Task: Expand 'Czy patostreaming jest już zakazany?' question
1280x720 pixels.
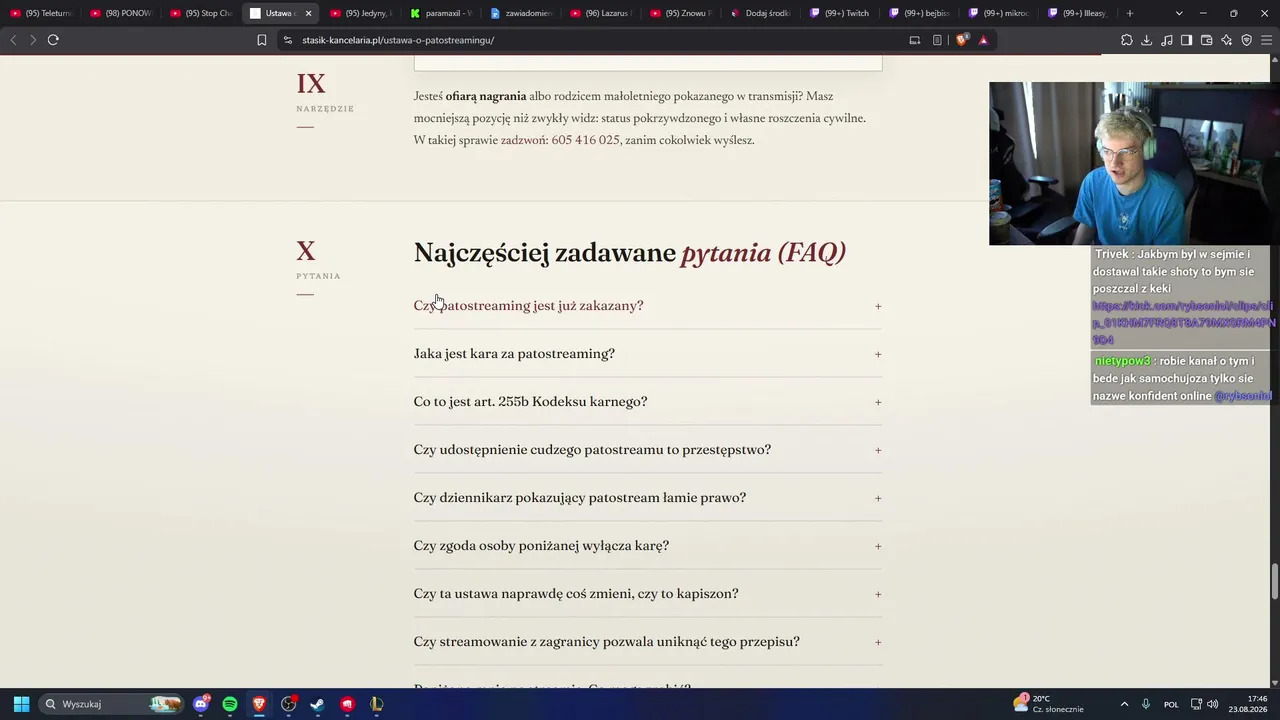Action: click(648, 306)
